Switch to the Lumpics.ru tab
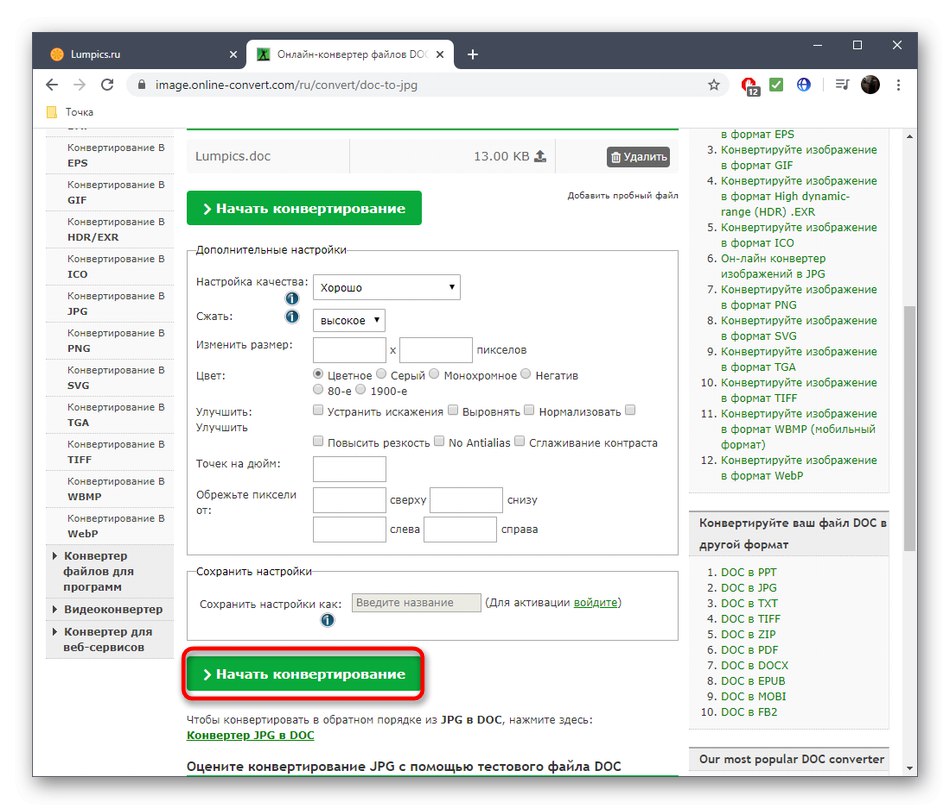Image resolution: width=950 pixels, height=809 pixels. pos(144,55)
